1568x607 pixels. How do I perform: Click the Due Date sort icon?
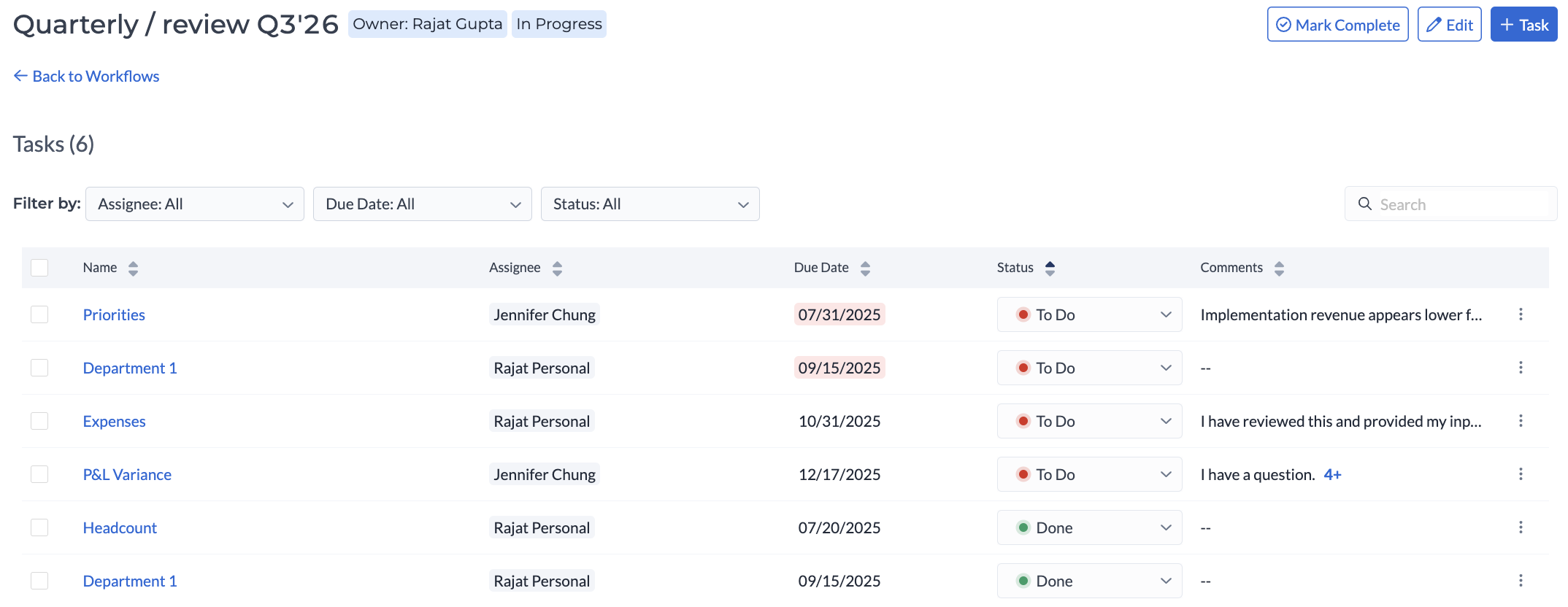click(x=865, y=268)
